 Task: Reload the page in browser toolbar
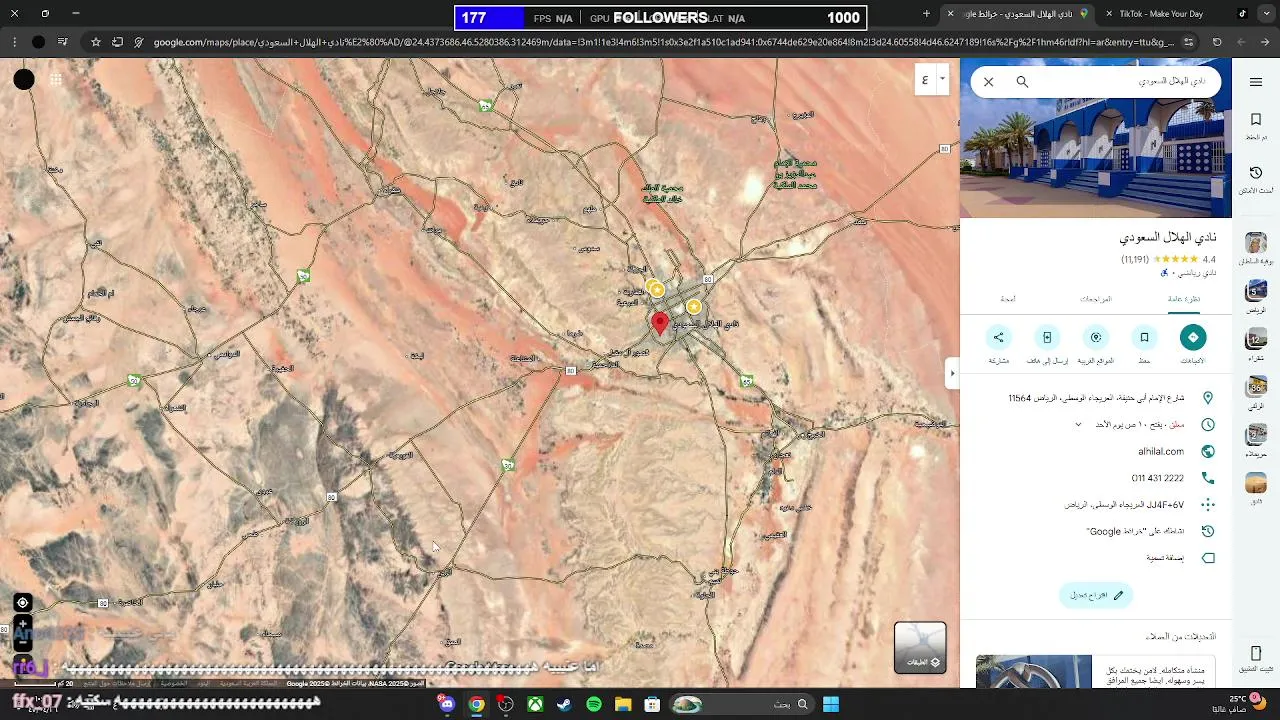(1217, 42)
